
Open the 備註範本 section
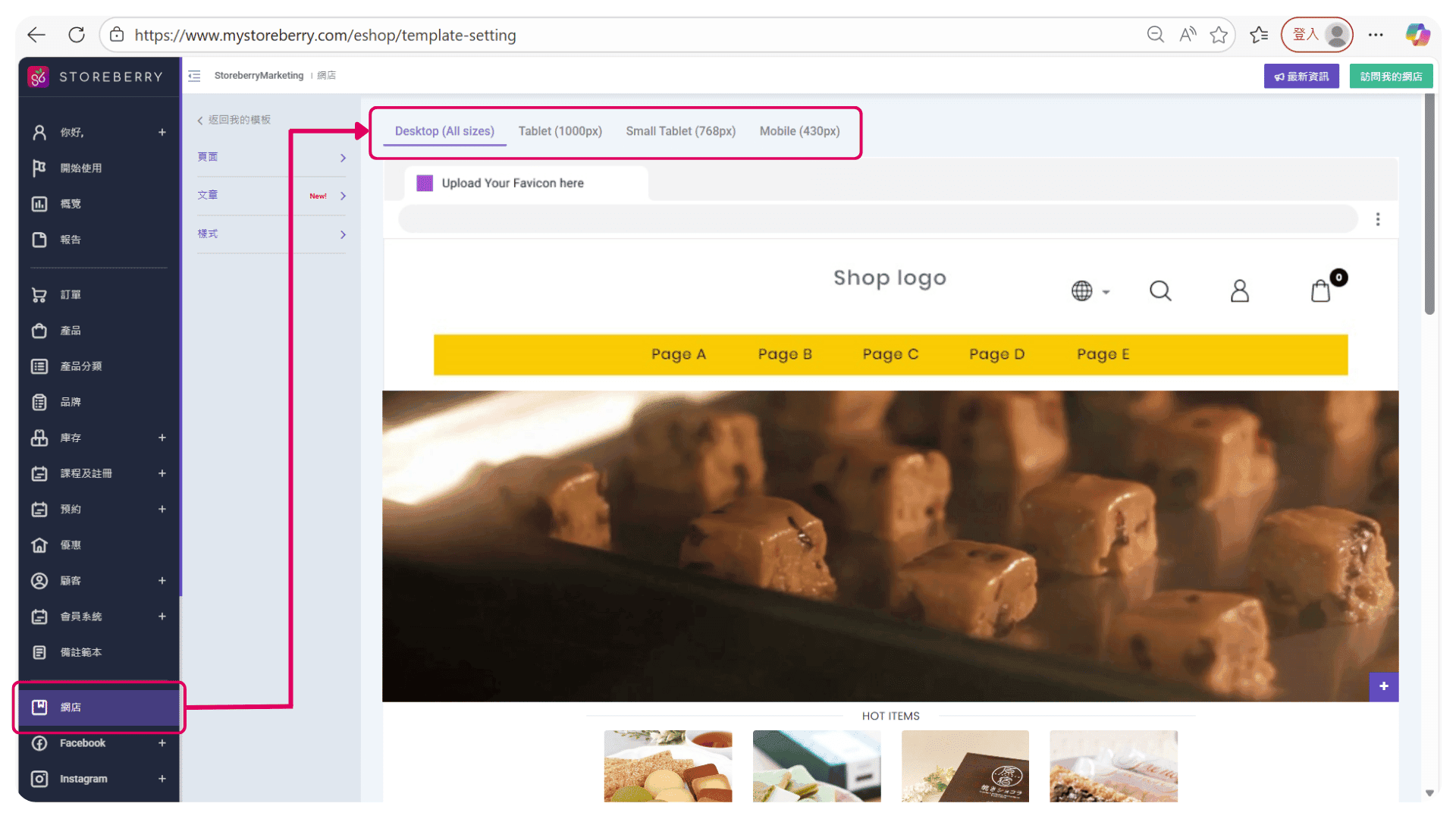point(83,651)
